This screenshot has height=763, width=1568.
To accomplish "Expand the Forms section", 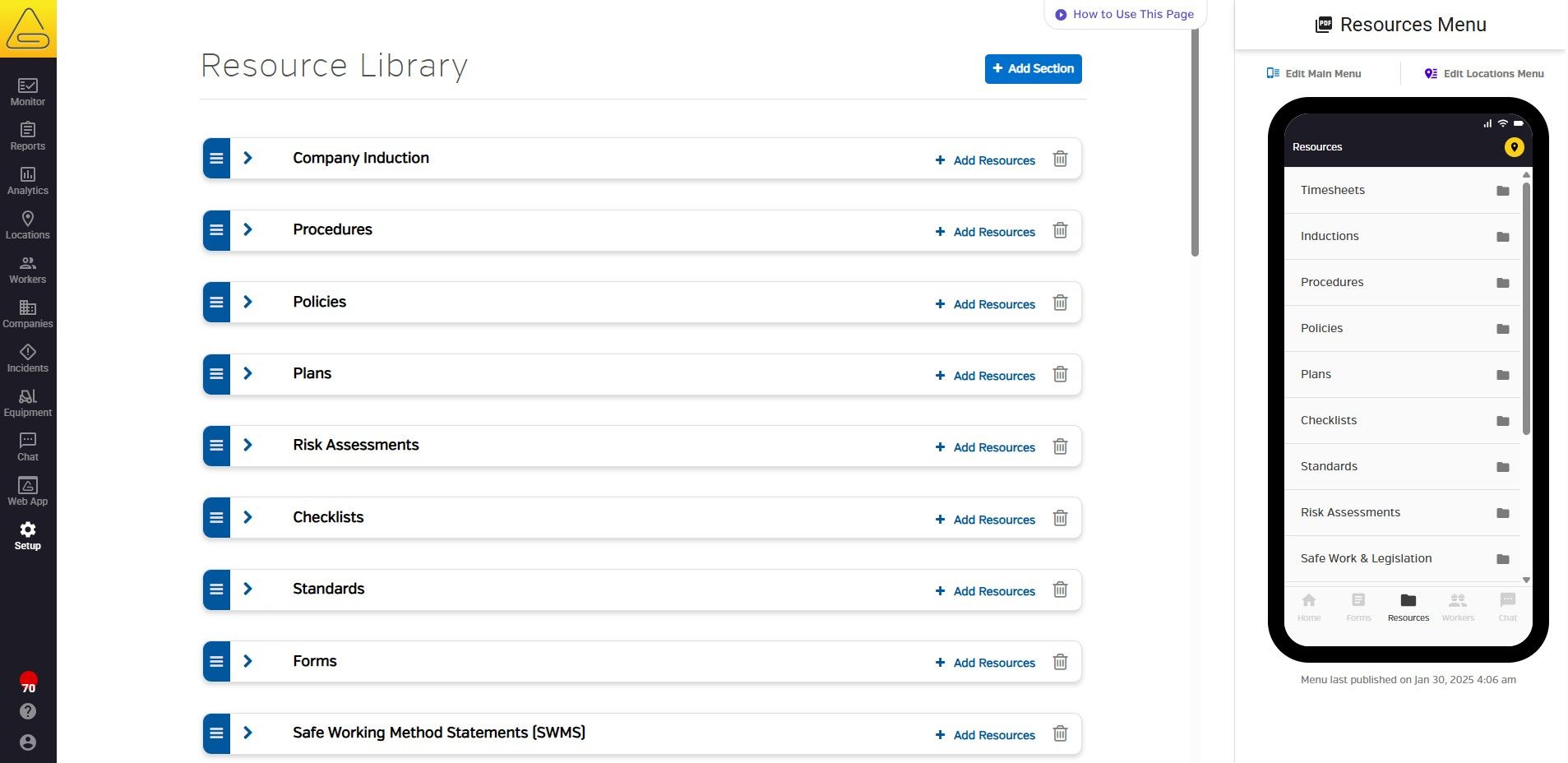I will [x=247, y=661].
